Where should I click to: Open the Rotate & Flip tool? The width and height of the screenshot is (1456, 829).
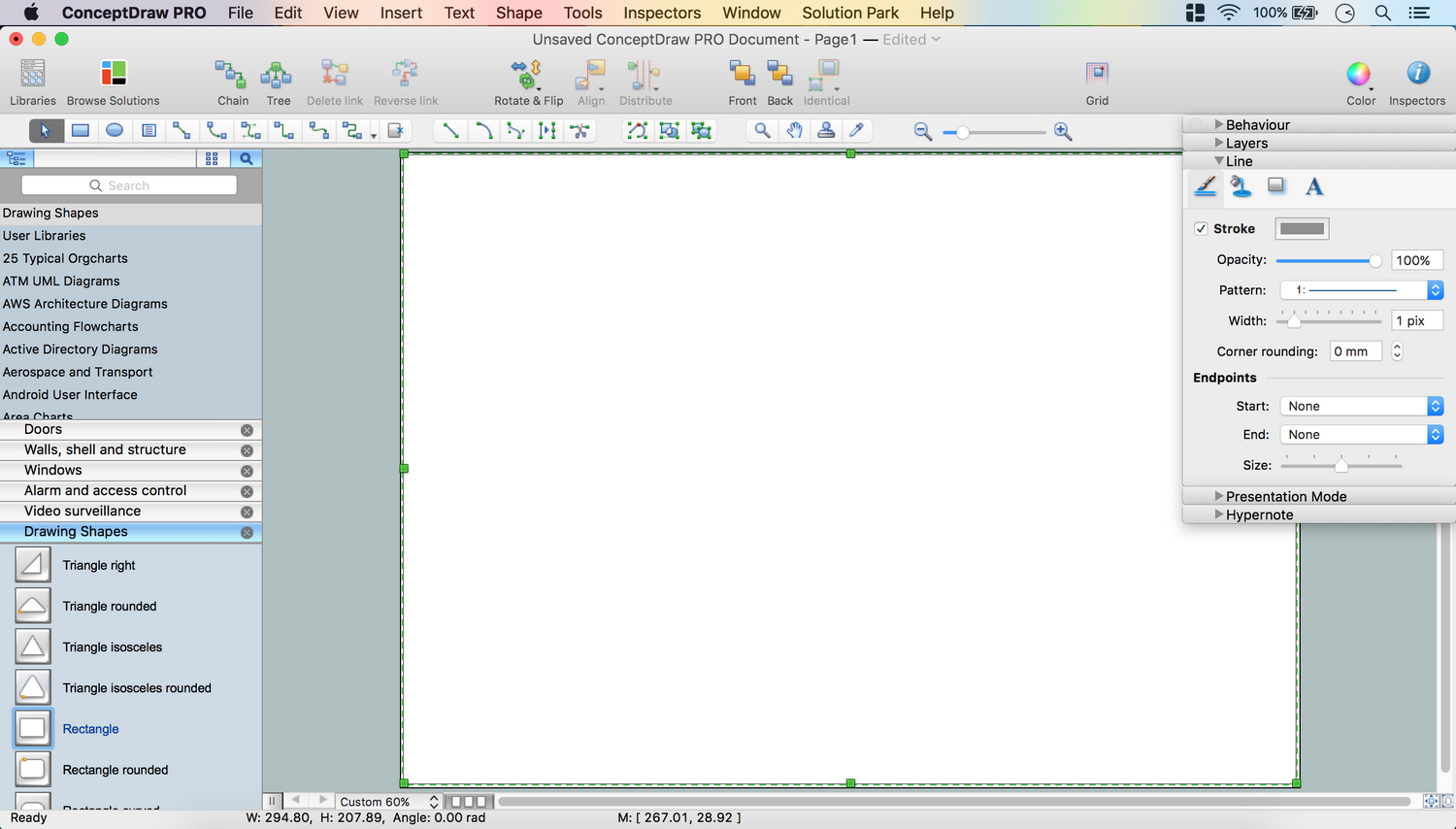[528, 82]
